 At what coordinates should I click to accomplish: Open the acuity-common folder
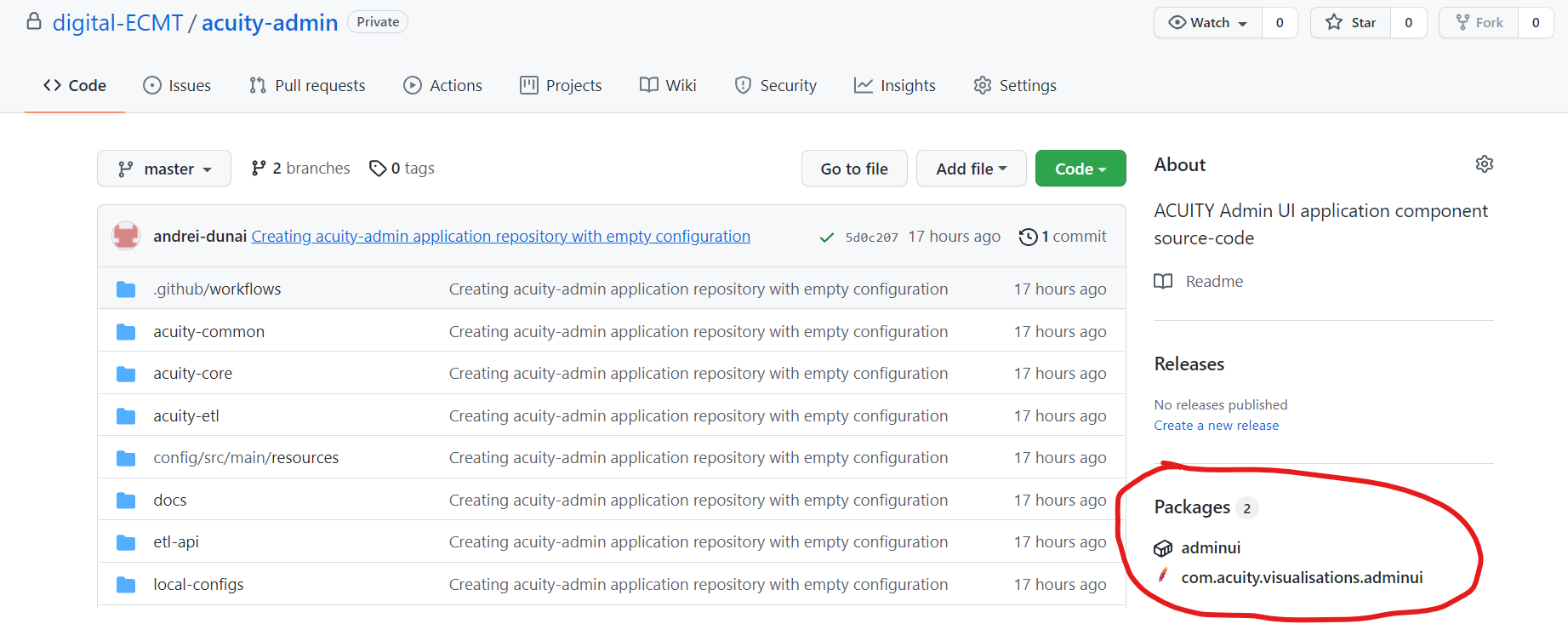(208, 332)
